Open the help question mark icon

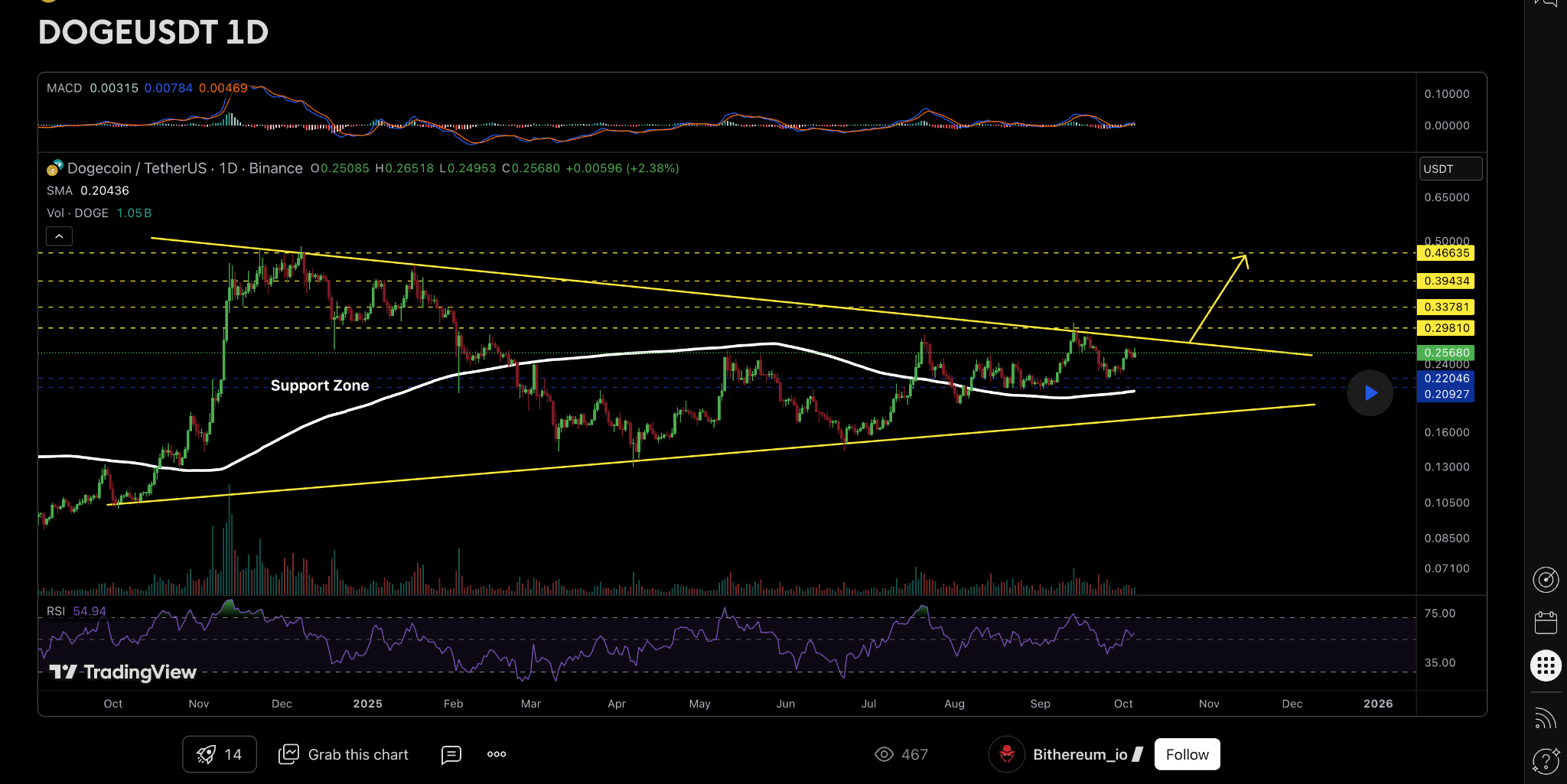[x=1546, y=761]
